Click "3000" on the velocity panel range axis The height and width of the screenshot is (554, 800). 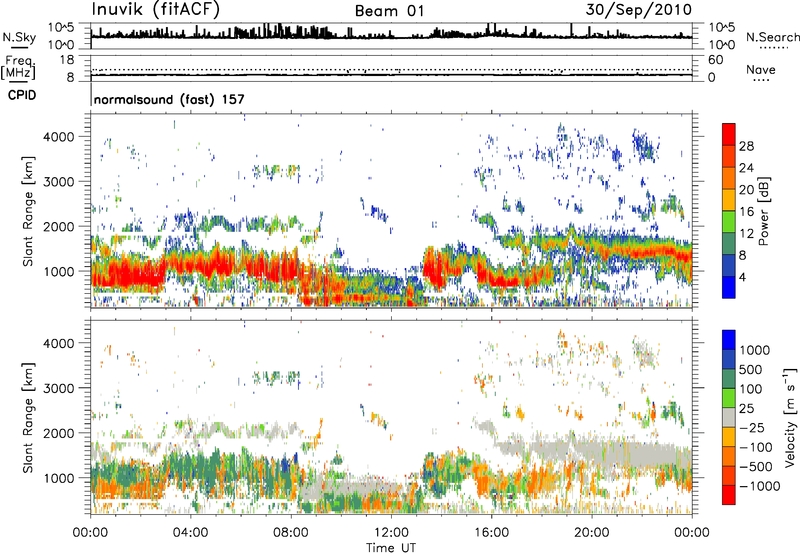58,388
